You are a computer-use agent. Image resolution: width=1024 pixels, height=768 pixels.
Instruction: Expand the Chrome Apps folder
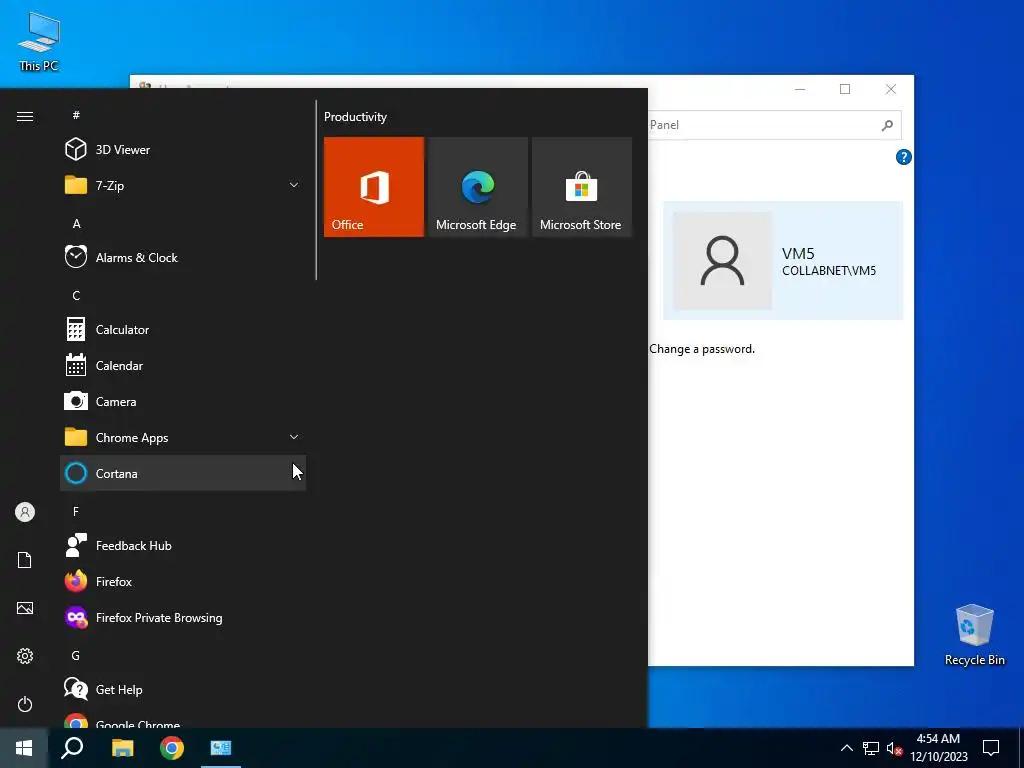tap(183, 438)
